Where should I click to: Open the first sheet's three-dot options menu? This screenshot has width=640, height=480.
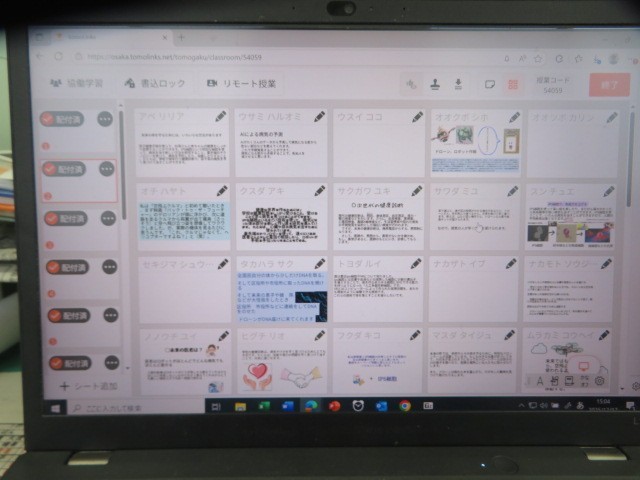(x=105, y=119)
